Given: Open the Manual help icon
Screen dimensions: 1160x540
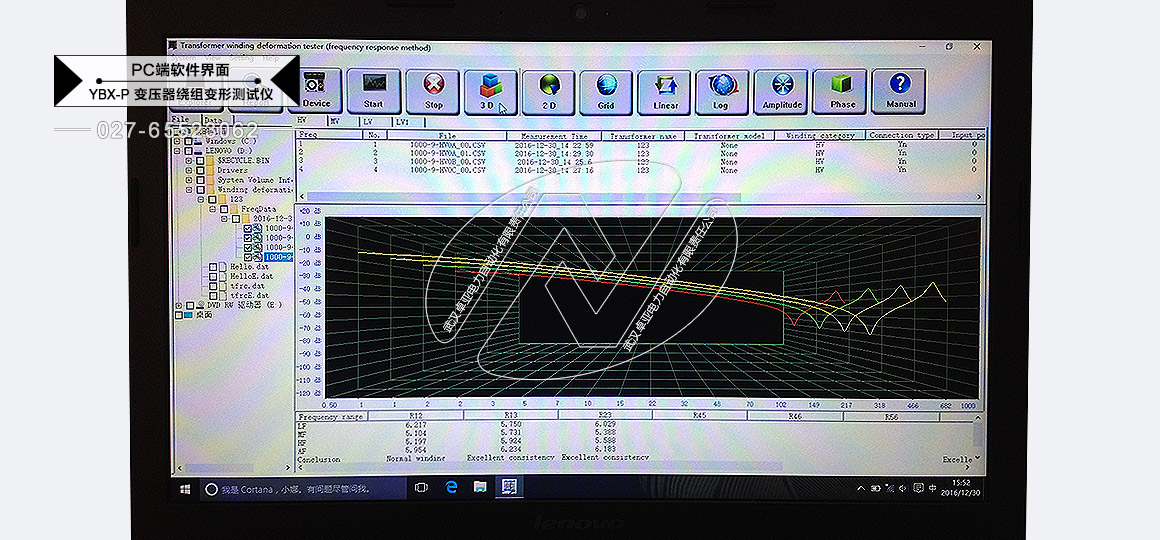Looking at the screenshot, I should [x=900, y=91].
